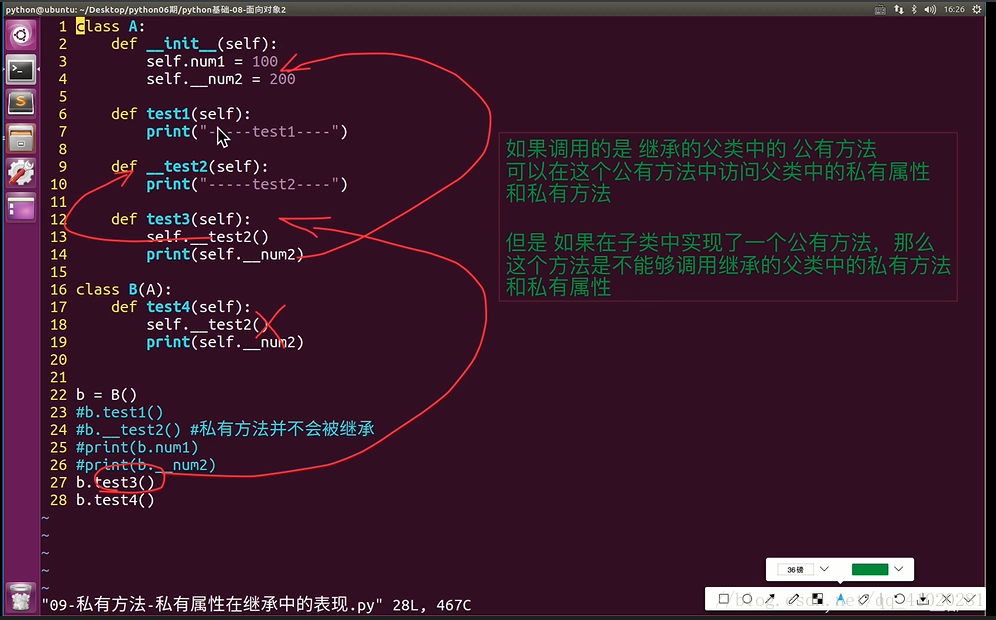Click the 'class A:' line

[111, 27]
